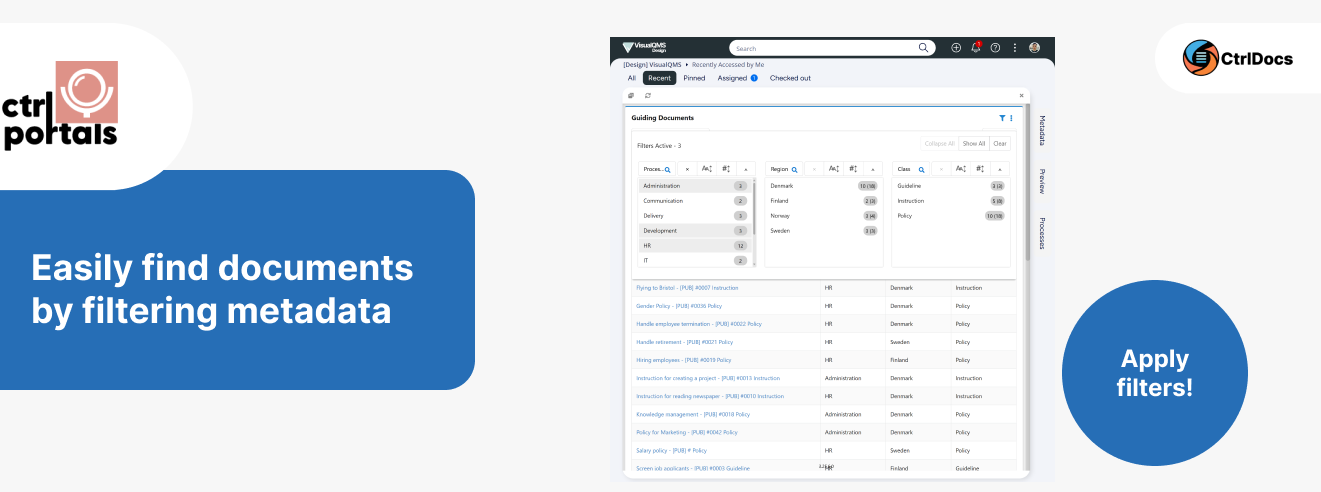Click the refresh icon in the toolbar
The width and height of the screenshot is (1321, 492).
(x=648, y=96)
